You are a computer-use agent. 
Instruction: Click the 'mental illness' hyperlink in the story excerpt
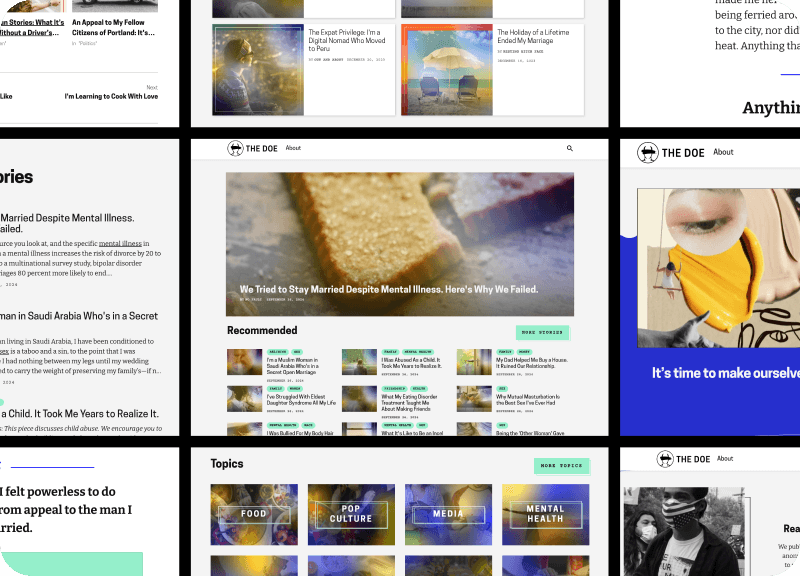[120, 243]
